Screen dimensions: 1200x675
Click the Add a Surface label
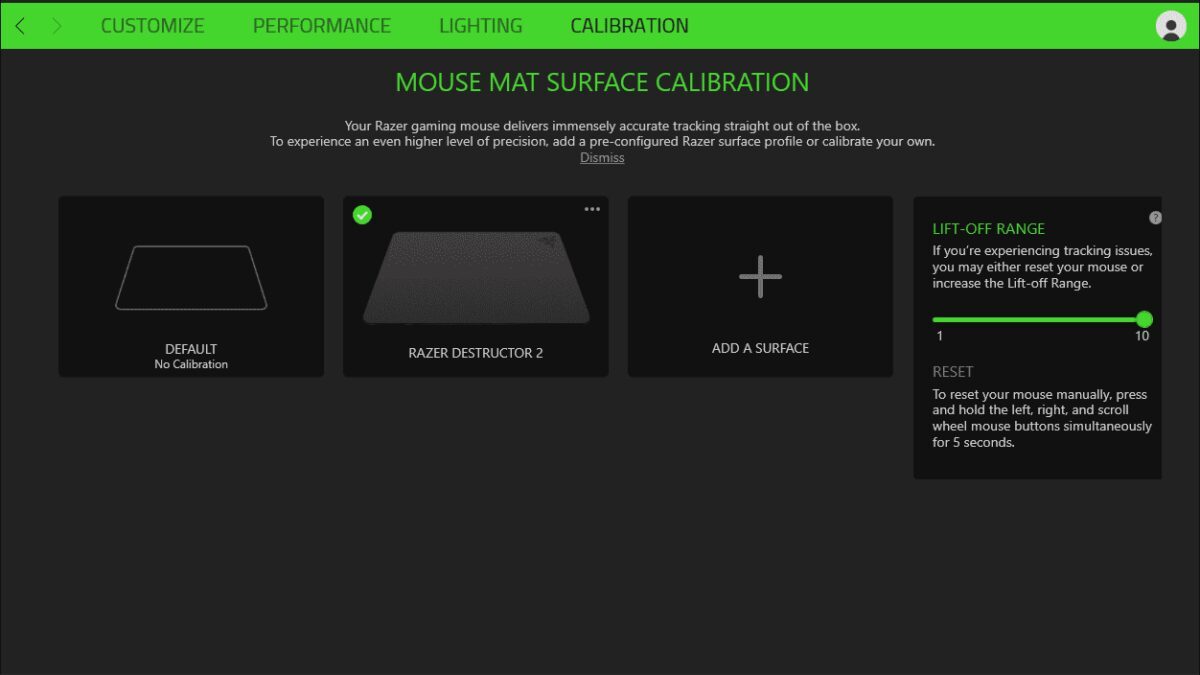(760, 348)
